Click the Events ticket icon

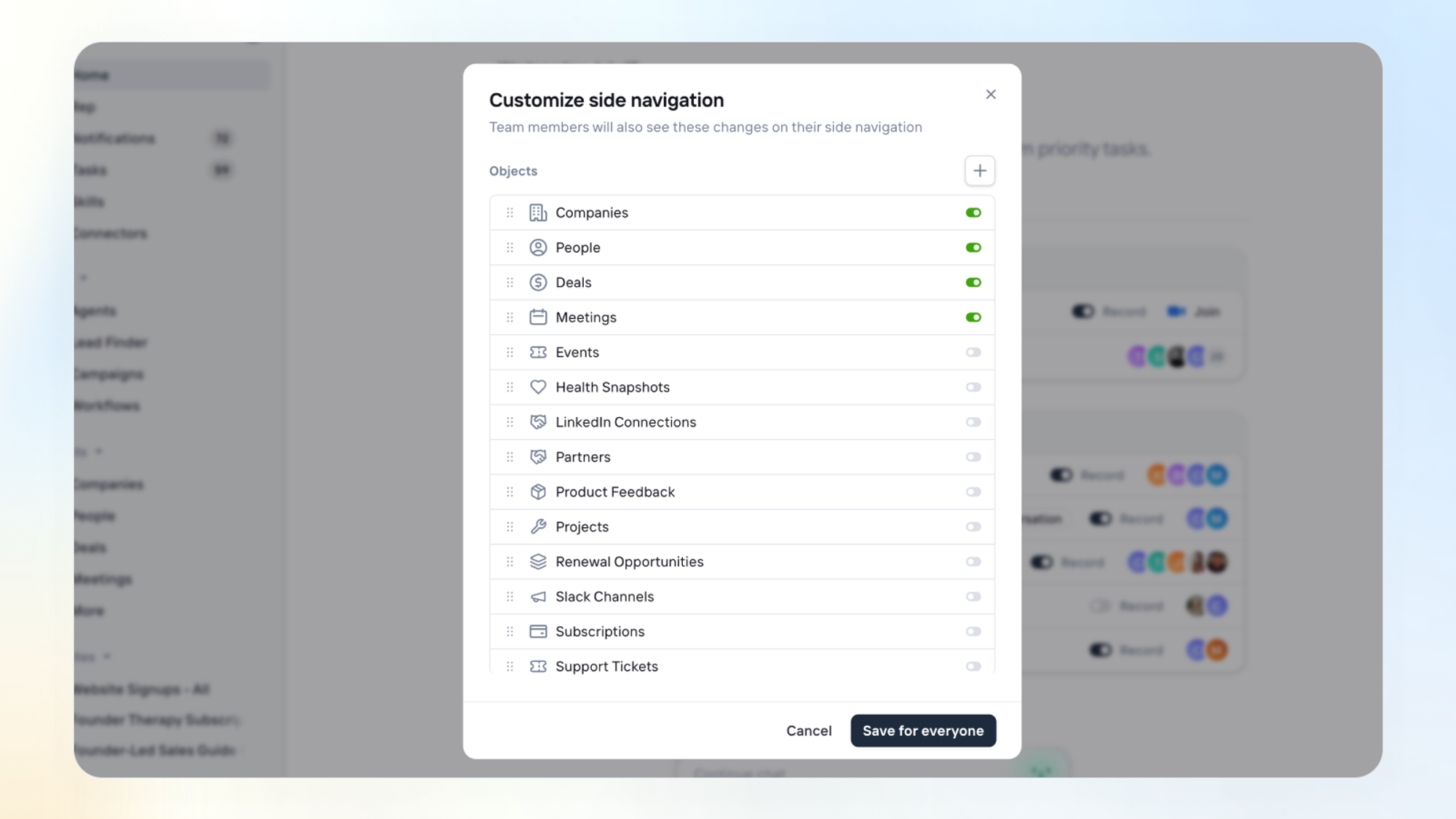click(538, 352)
